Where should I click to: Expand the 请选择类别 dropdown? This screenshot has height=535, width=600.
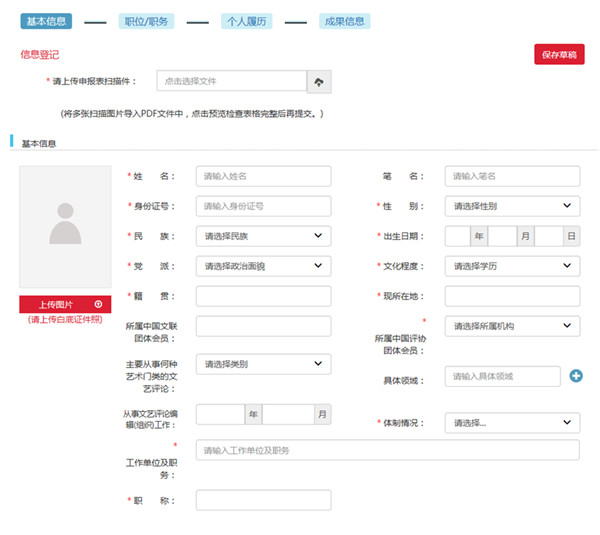tap(263, 364)
